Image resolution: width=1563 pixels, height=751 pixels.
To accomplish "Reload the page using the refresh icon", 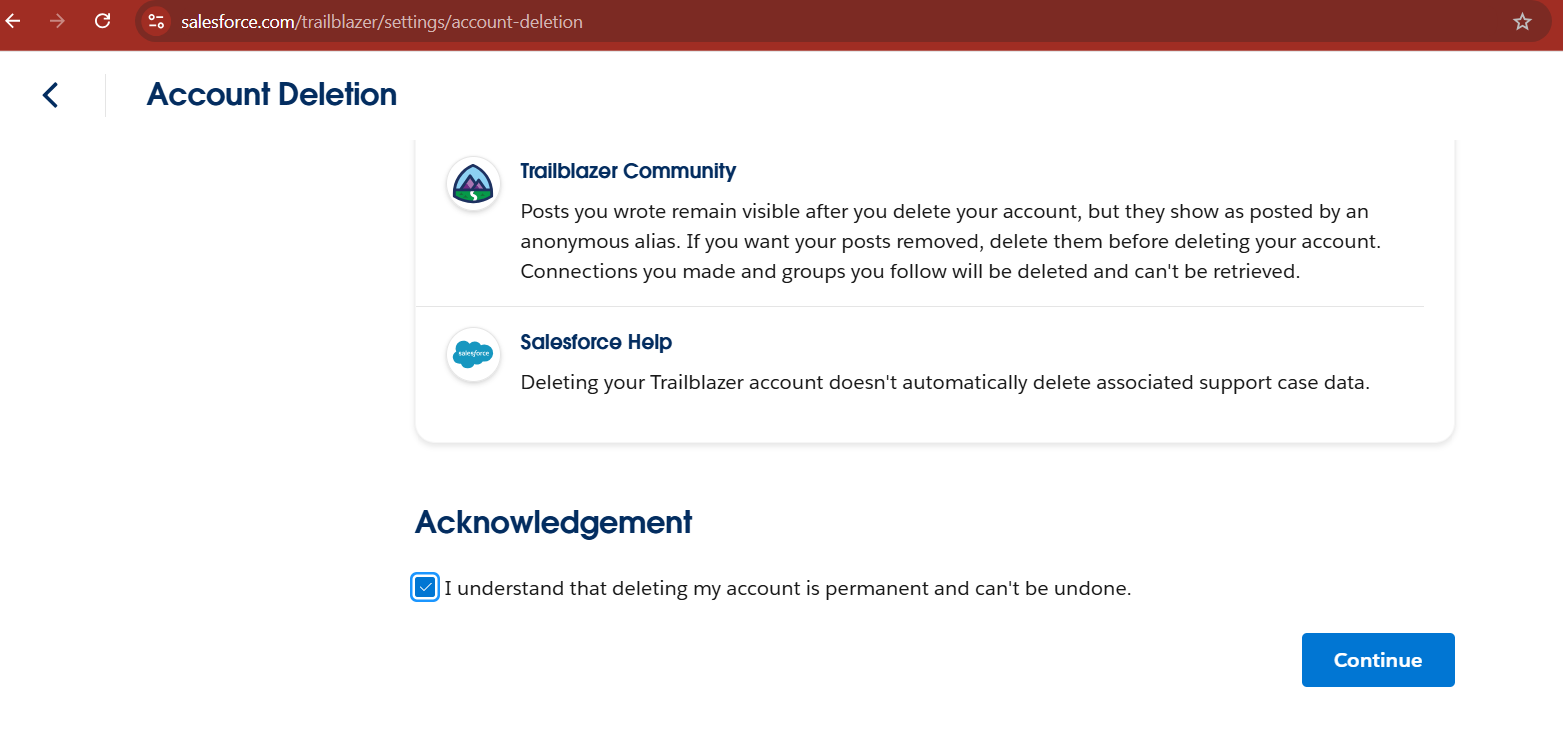I will 102,21.
